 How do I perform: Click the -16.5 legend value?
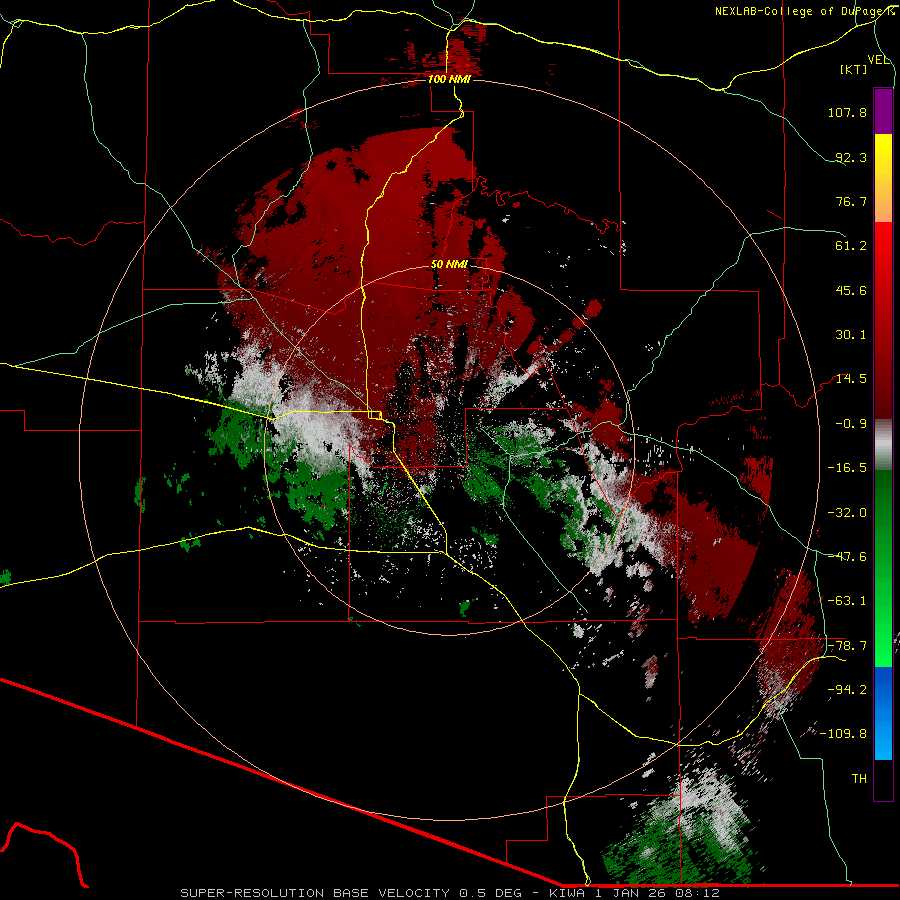(847, 468)
